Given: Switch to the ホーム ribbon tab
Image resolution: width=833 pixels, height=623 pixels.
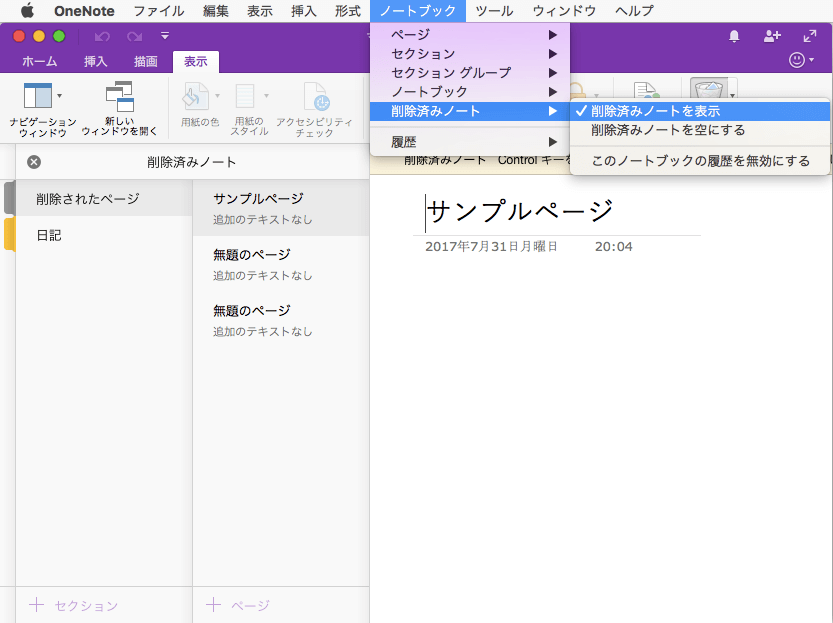Looking at the screenshot, I should 40,62.
